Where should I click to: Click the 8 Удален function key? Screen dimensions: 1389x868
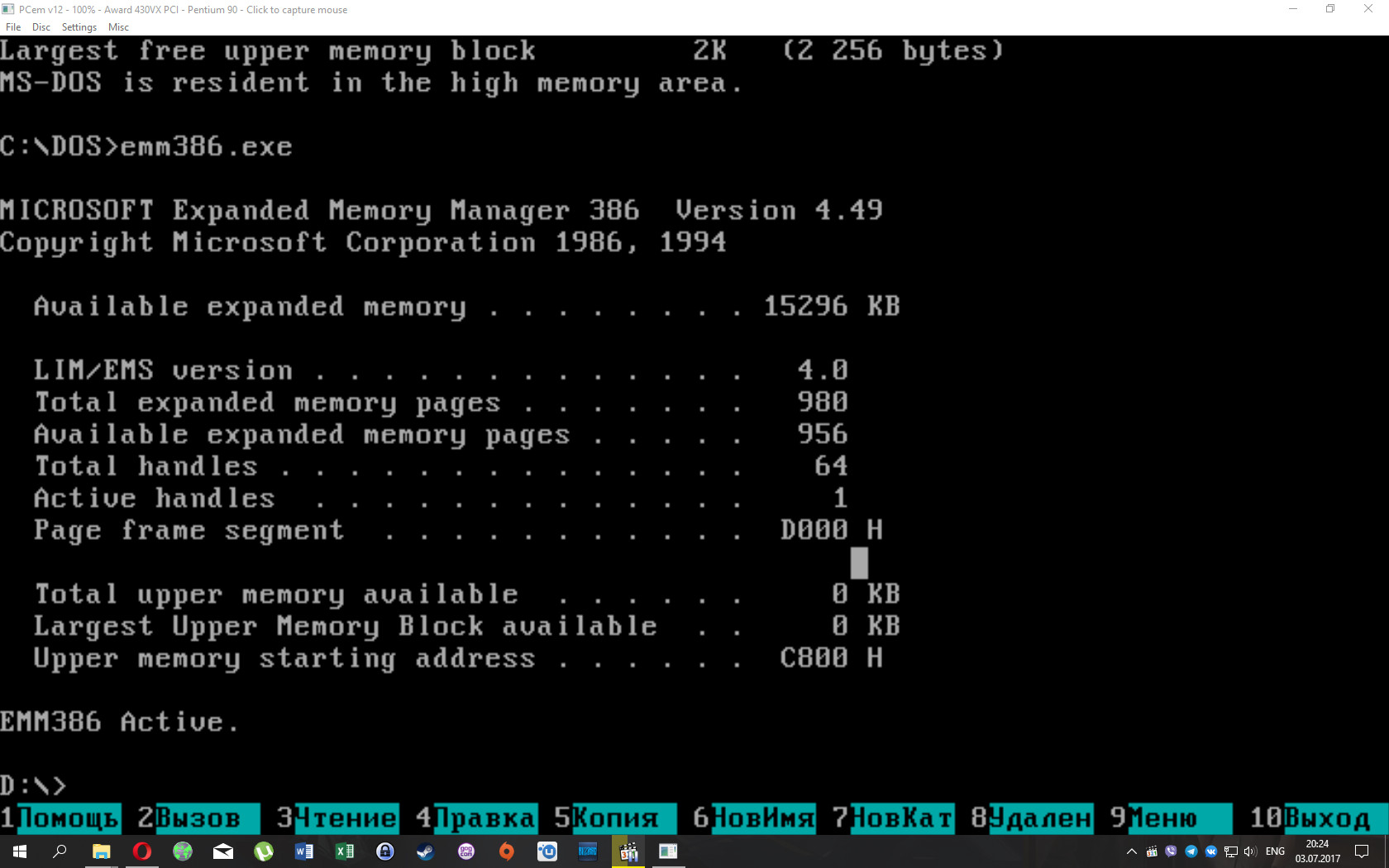point(1032,818)
